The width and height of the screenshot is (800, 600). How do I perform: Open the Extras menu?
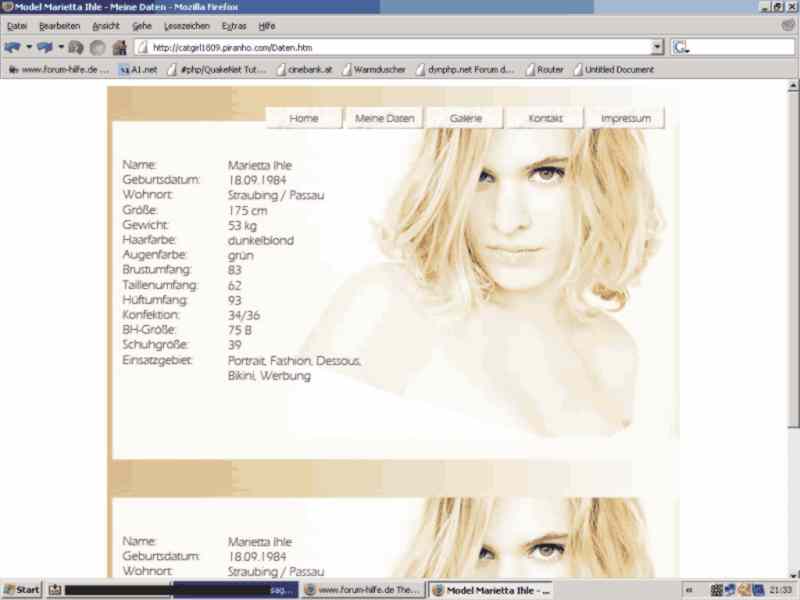pos(234,26)
